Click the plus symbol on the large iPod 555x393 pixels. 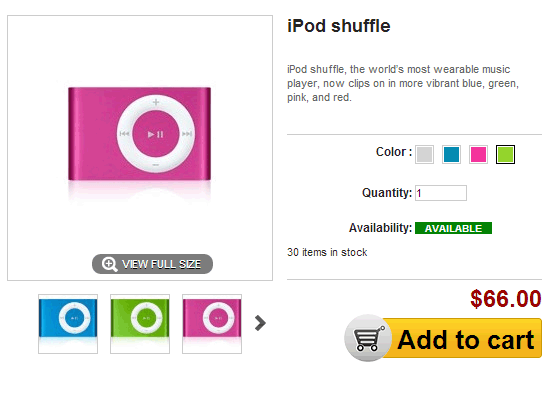pyautogui.click(x=156, y=102)
